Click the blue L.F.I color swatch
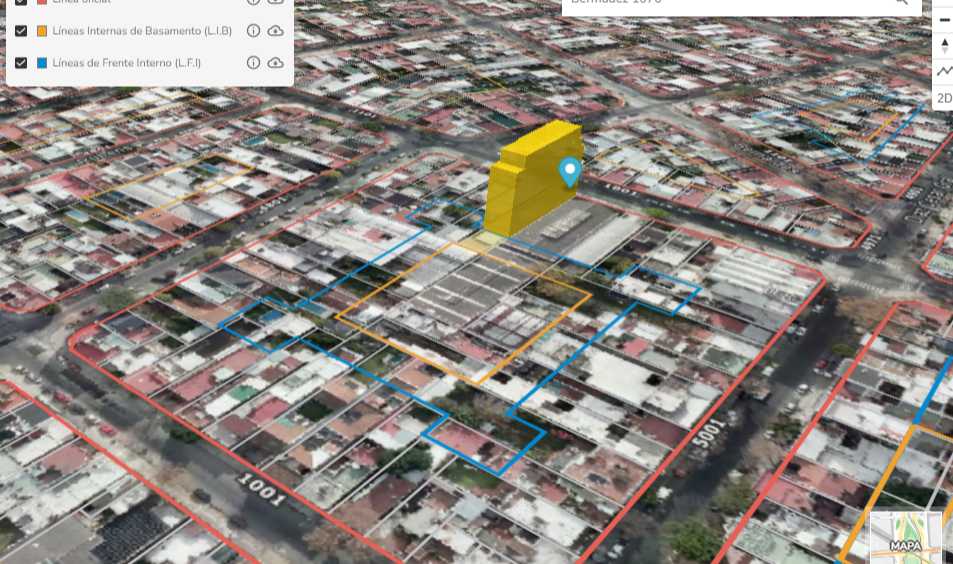This screenshot has height=564, width=953. [x=42, y=63]
